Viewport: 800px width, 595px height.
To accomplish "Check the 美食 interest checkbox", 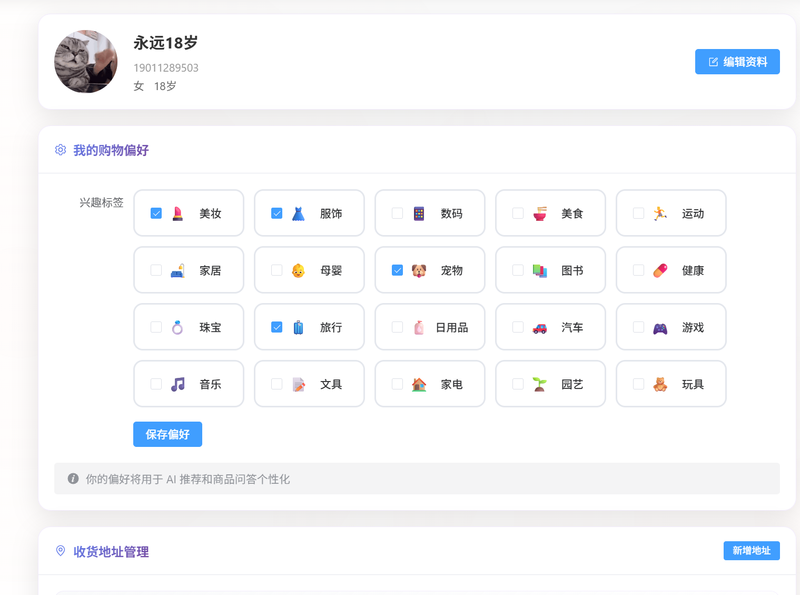I will pyautogui.click(x=518, y=213).
